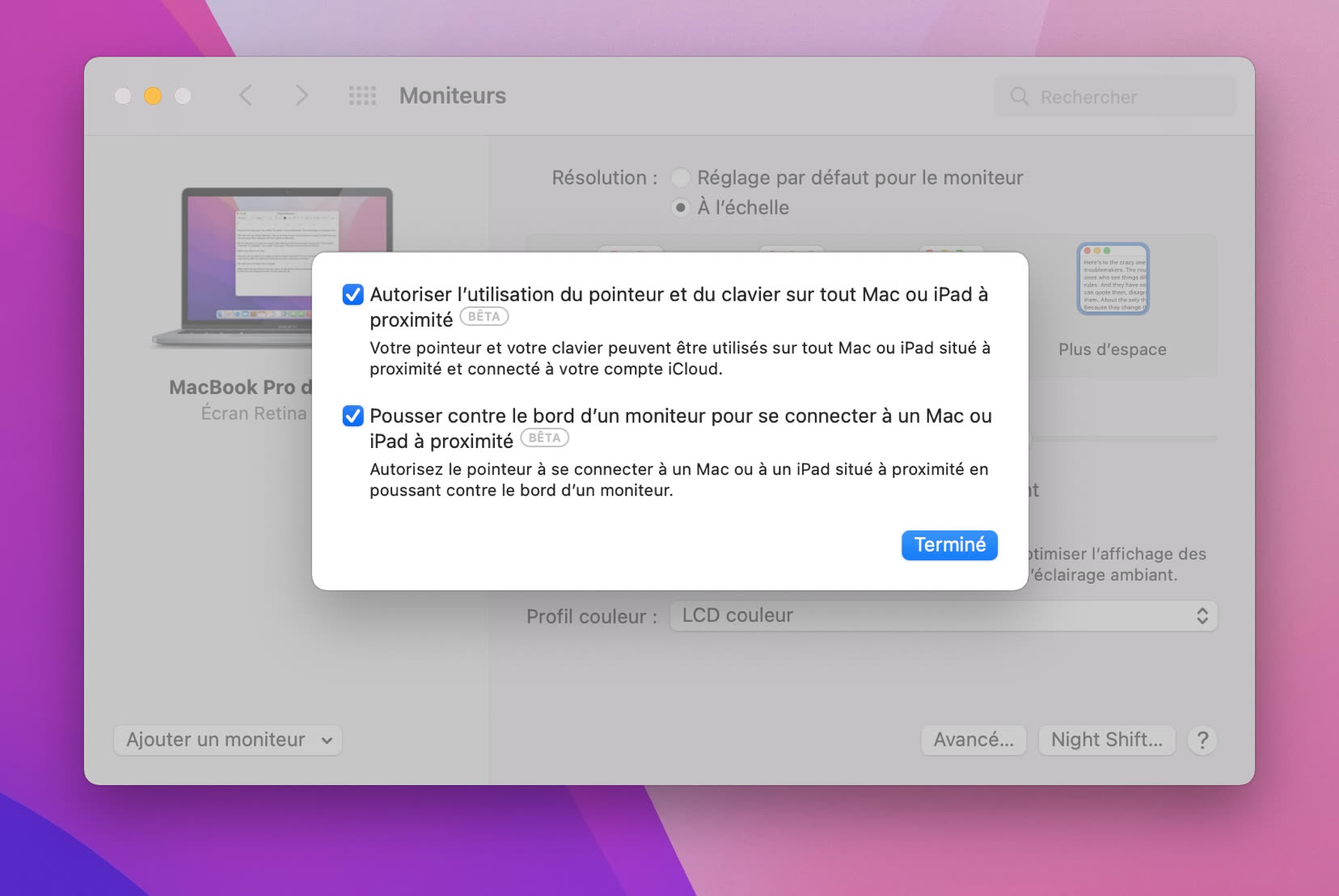Go forward with the right arrow
This screenshot has width=1339, height=896.
click(x=301, y=95)
